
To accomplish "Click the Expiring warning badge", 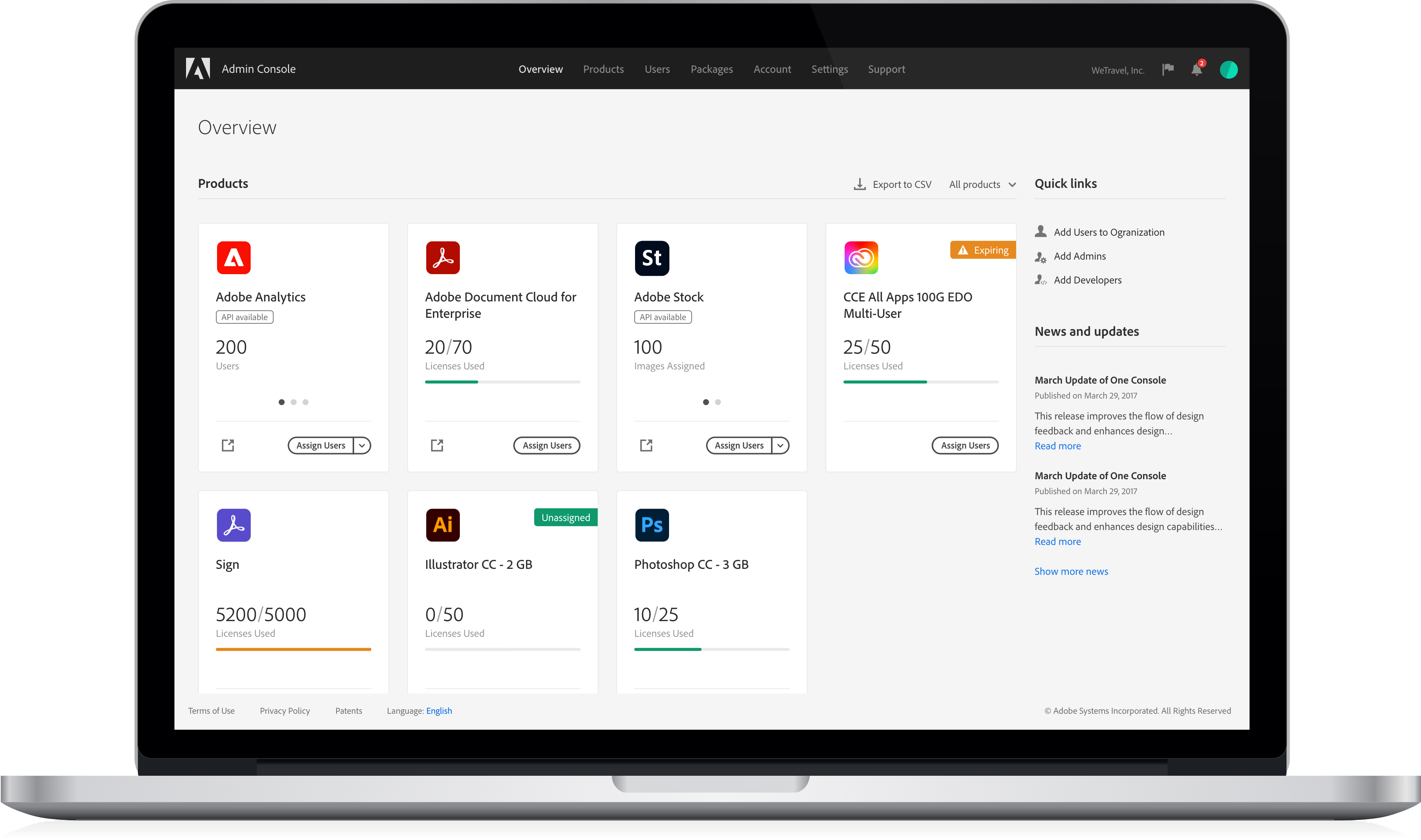I will pos(983,250).
